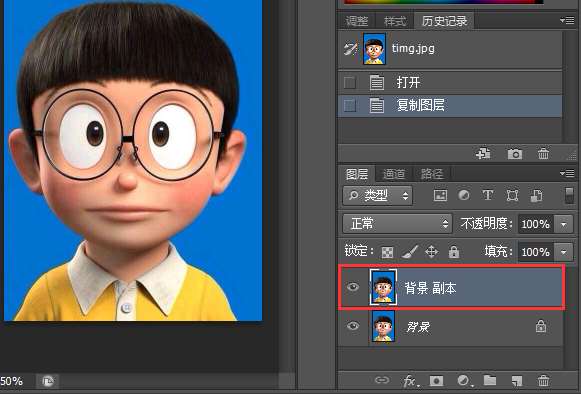This screenshot has height=394, width=581.
Task: Lock position move icon
Action: (x=432, y=252)
